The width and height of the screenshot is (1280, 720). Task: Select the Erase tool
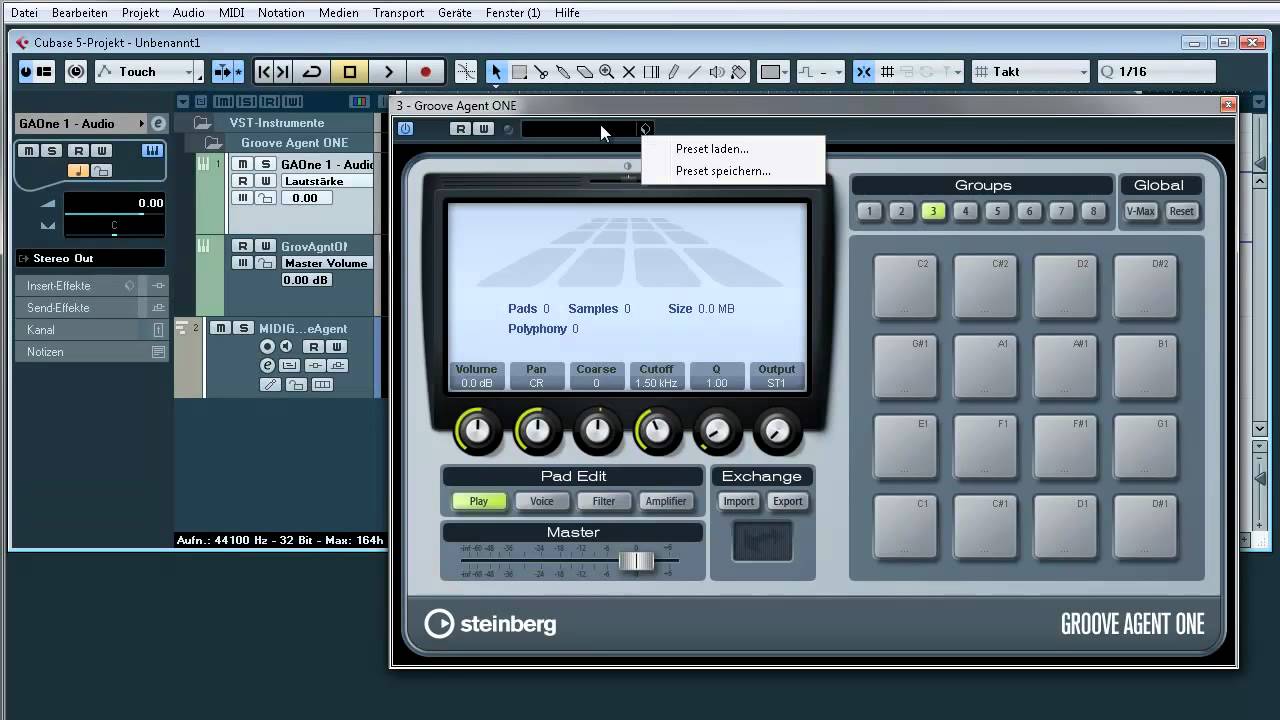pos(585,72)
